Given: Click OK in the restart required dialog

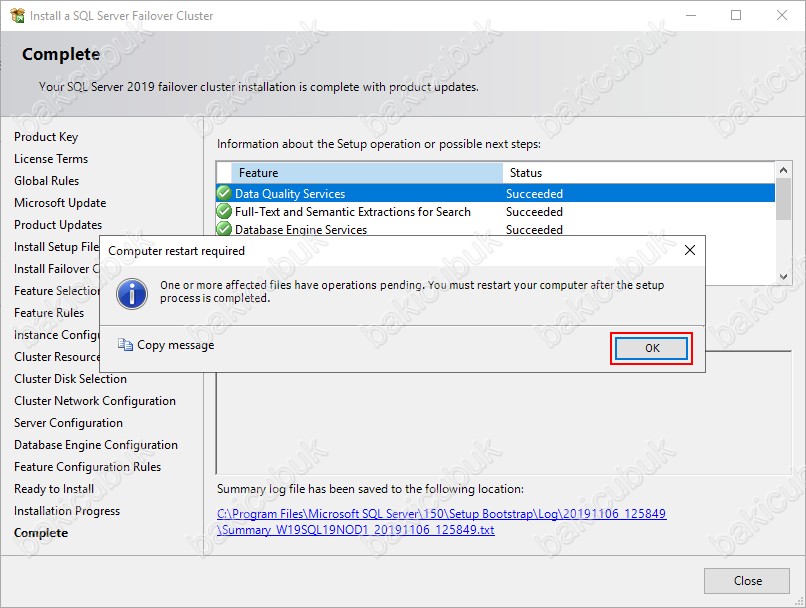Looking at the screenshot, I should point(651,348).
